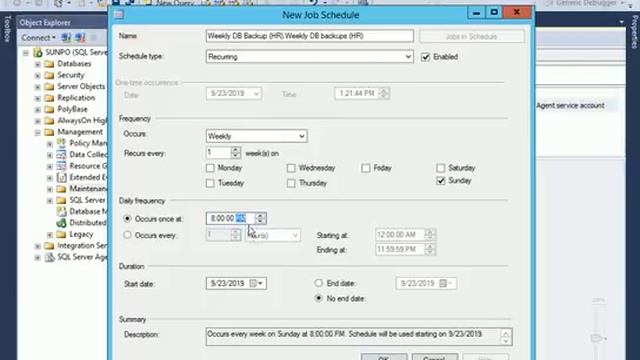
Task: Select the Friday checkbox
Action: [x=366, y=168]
